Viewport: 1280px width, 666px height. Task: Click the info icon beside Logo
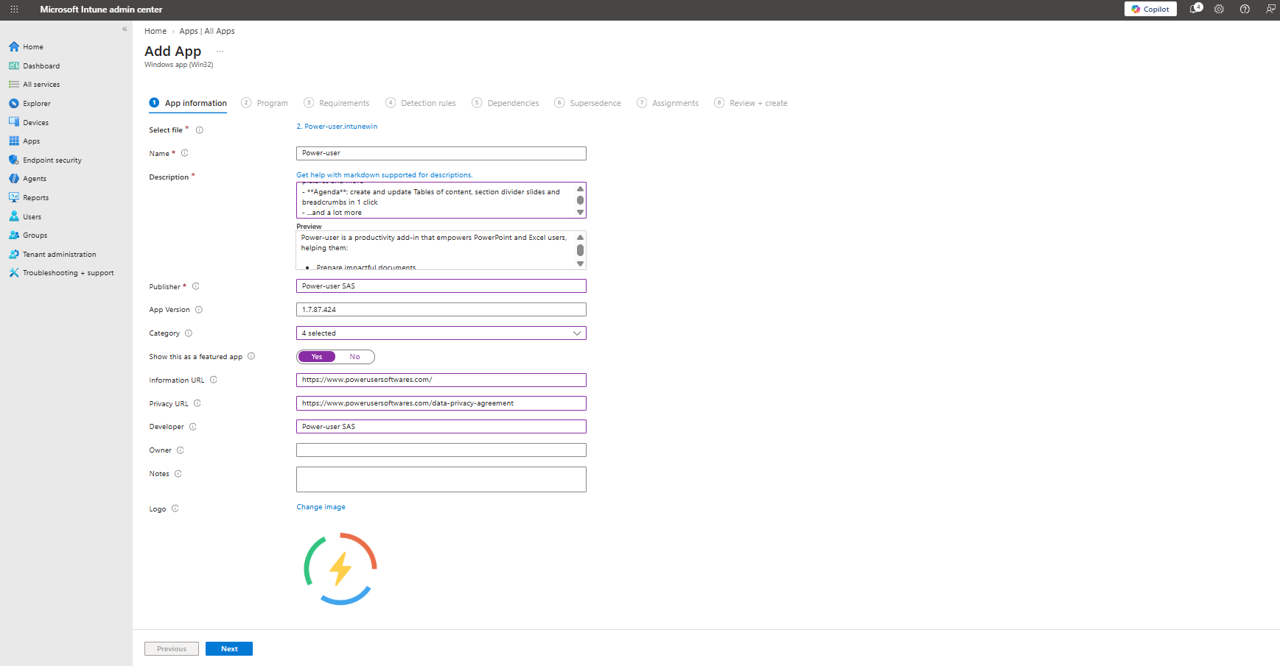point(175,508)
